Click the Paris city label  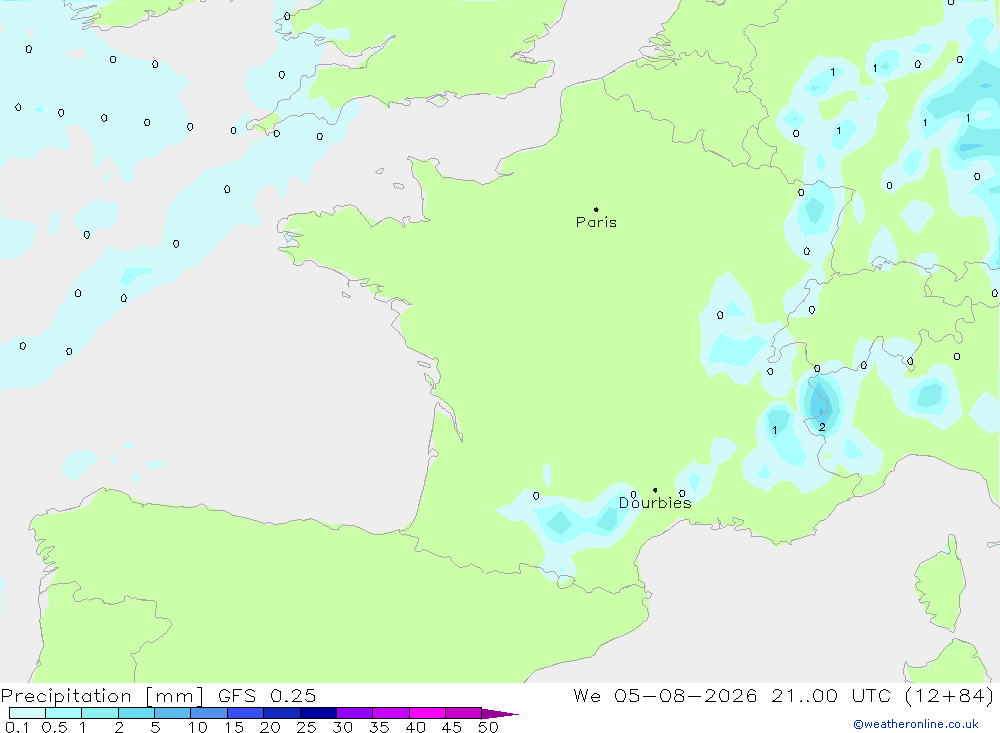point(596,222)
